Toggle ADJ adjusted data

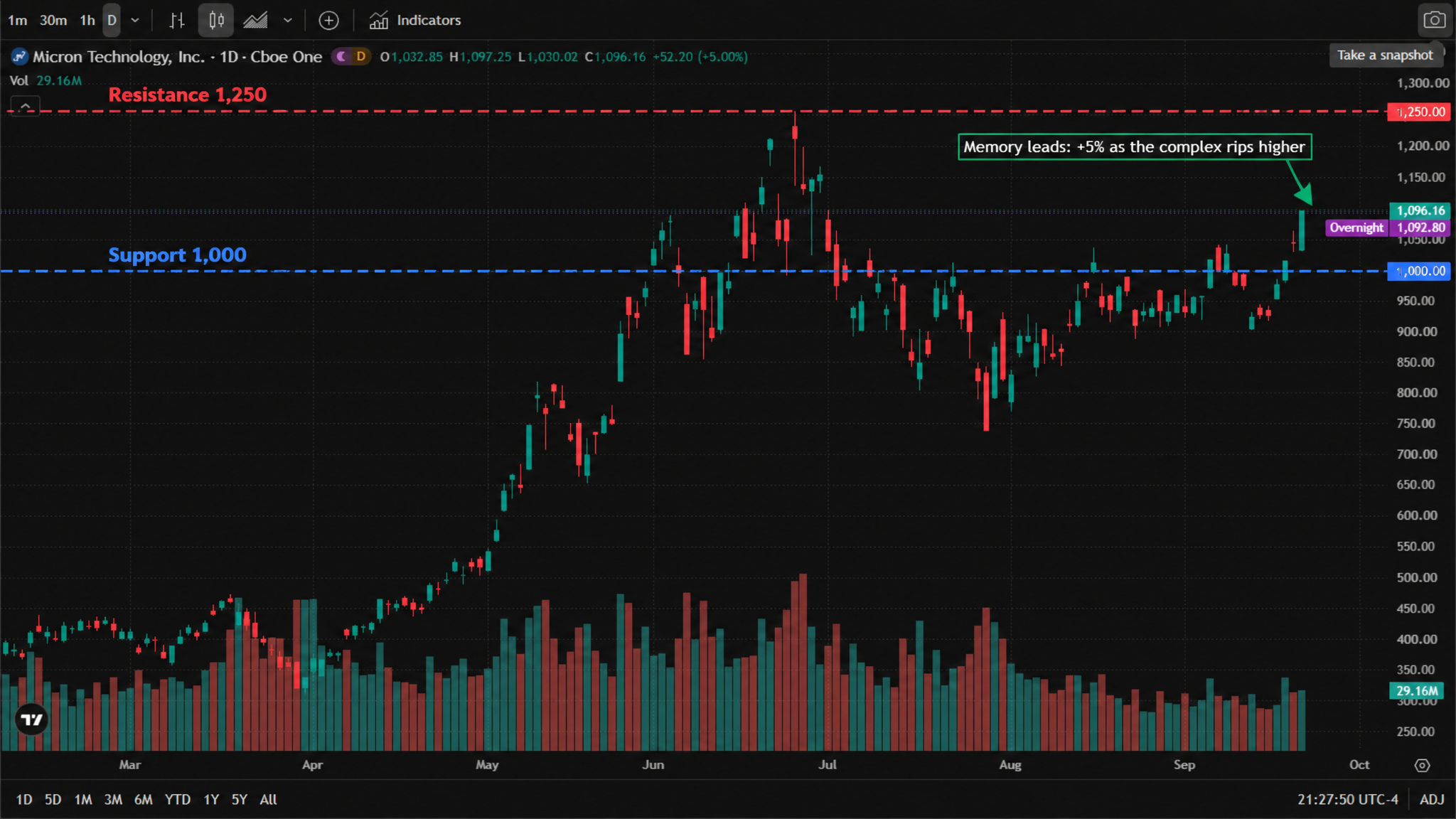1432,800
